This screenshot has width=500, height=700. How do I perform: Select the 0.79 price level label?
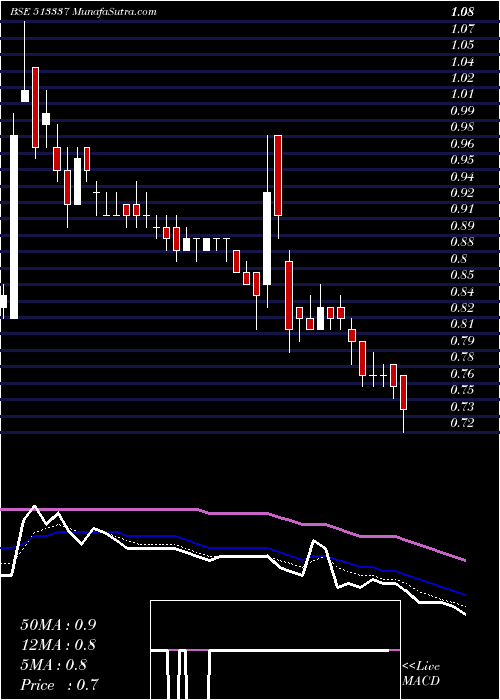coord(462,340)
